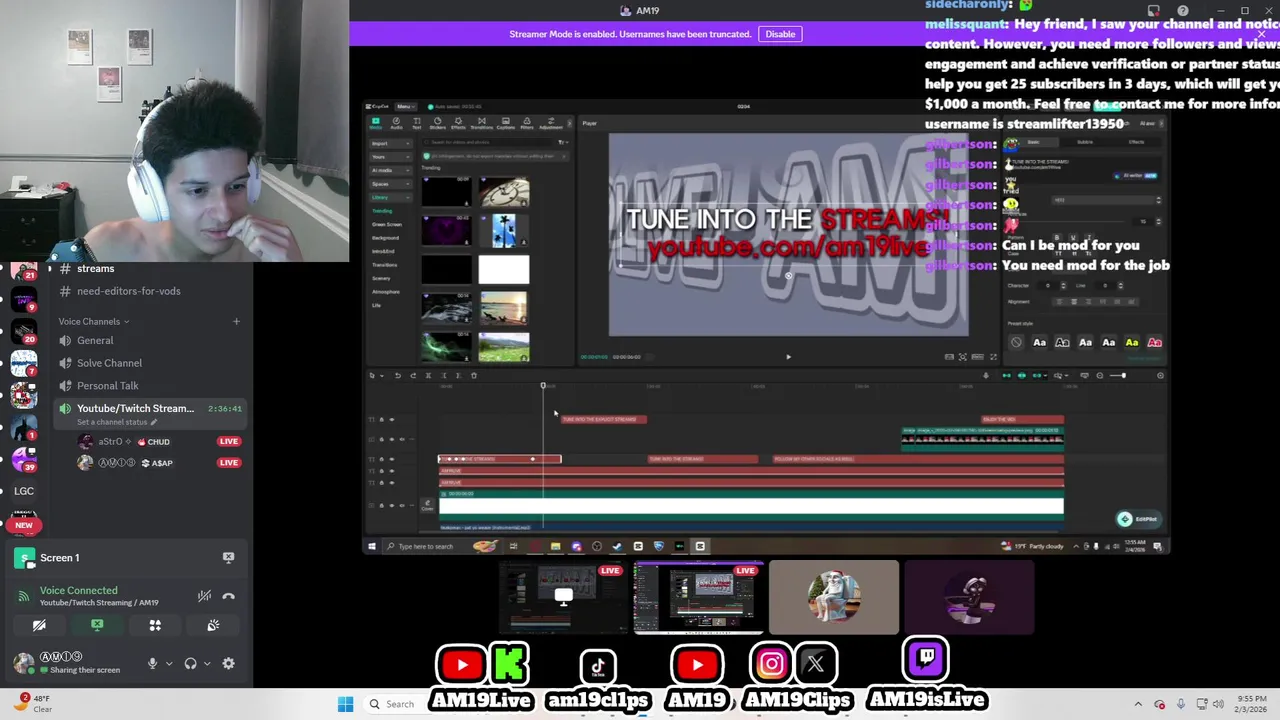Switch to the Stickers tab in CapCut
Viewport: 1280px width, 720px height.
[437, 123]
